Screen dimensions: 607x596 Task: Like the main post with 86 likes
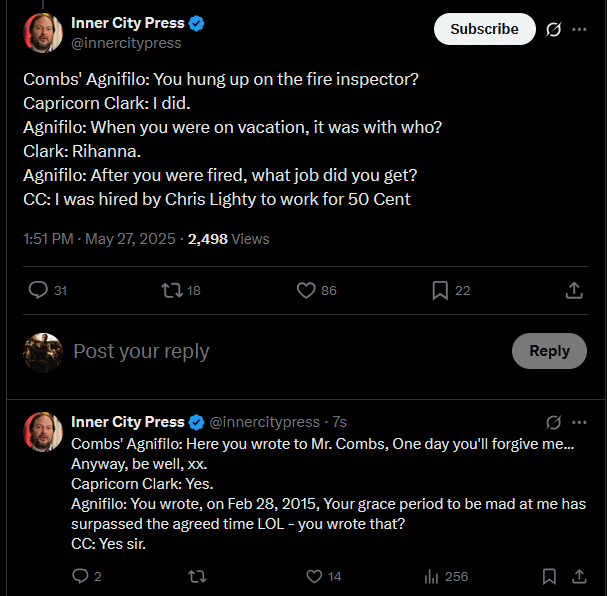(x=316, y=290)
